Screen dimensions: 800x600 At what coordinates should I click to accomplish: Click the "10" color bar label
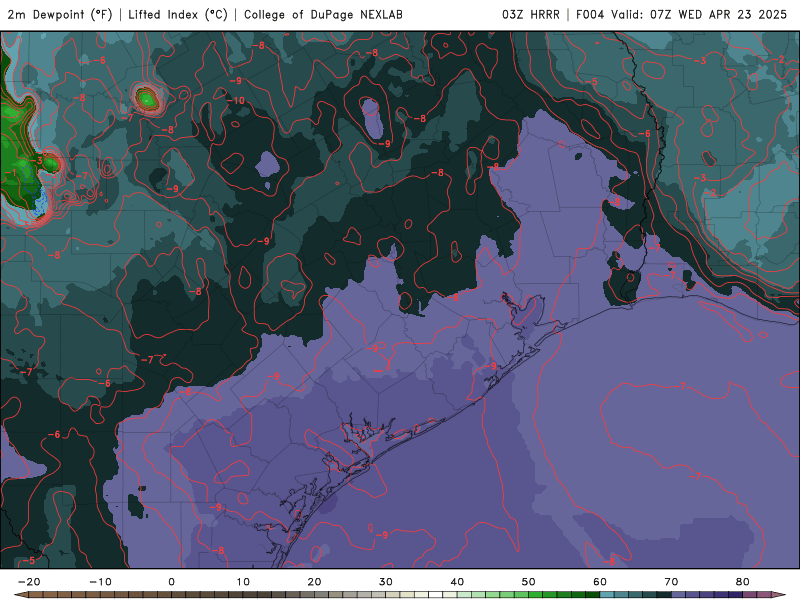pyautogui.click(x=243, y=582)
